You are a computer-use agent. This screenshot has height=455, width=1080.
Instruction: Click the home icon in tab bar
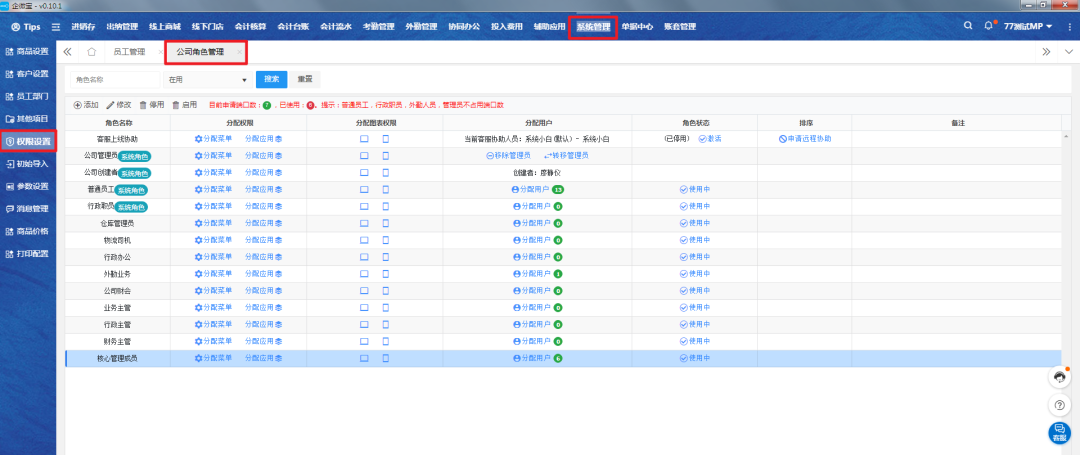[92, 51]
